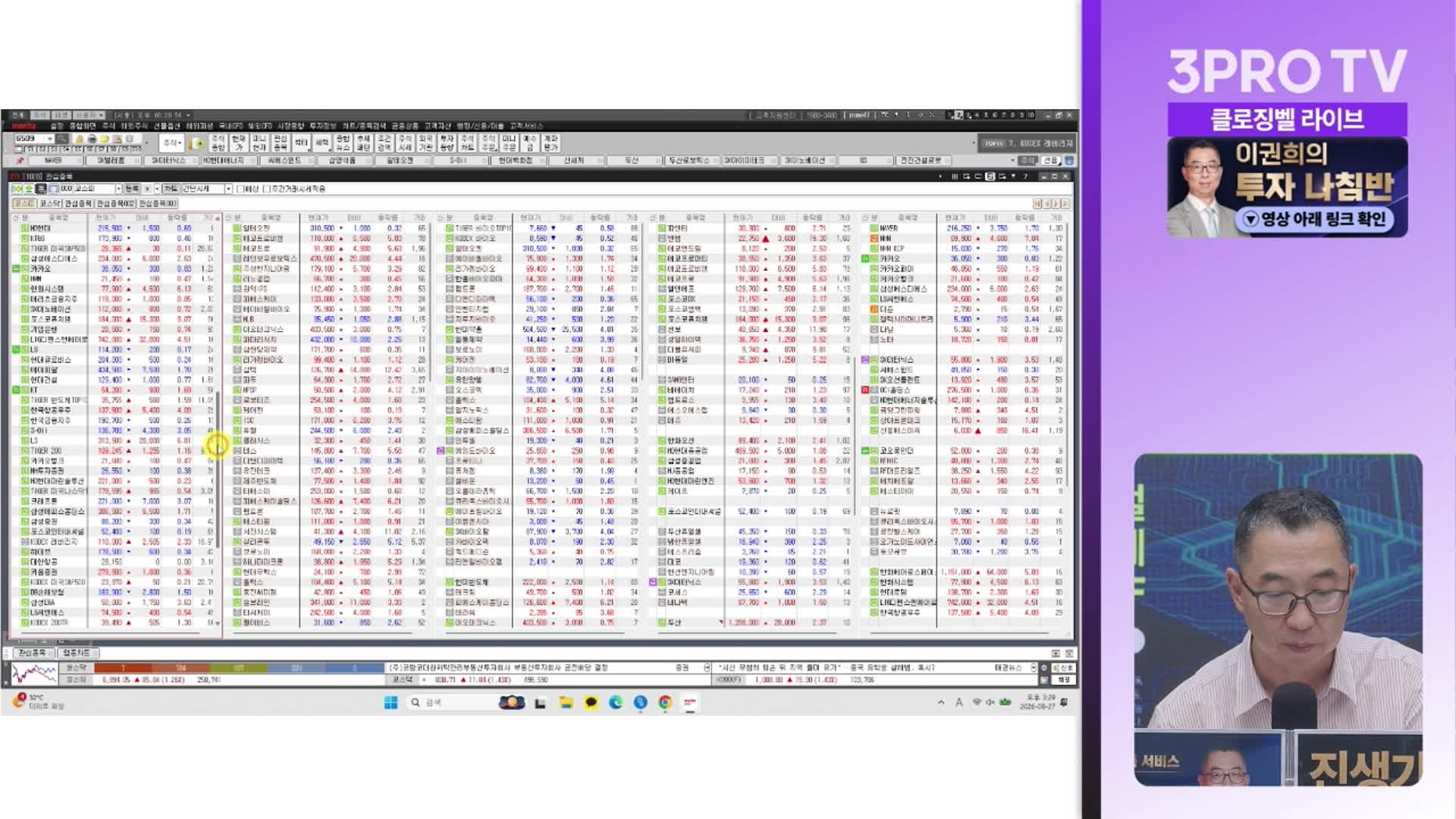Open the 주식 dropdown in main toolbar

click(x=171, y=143)
